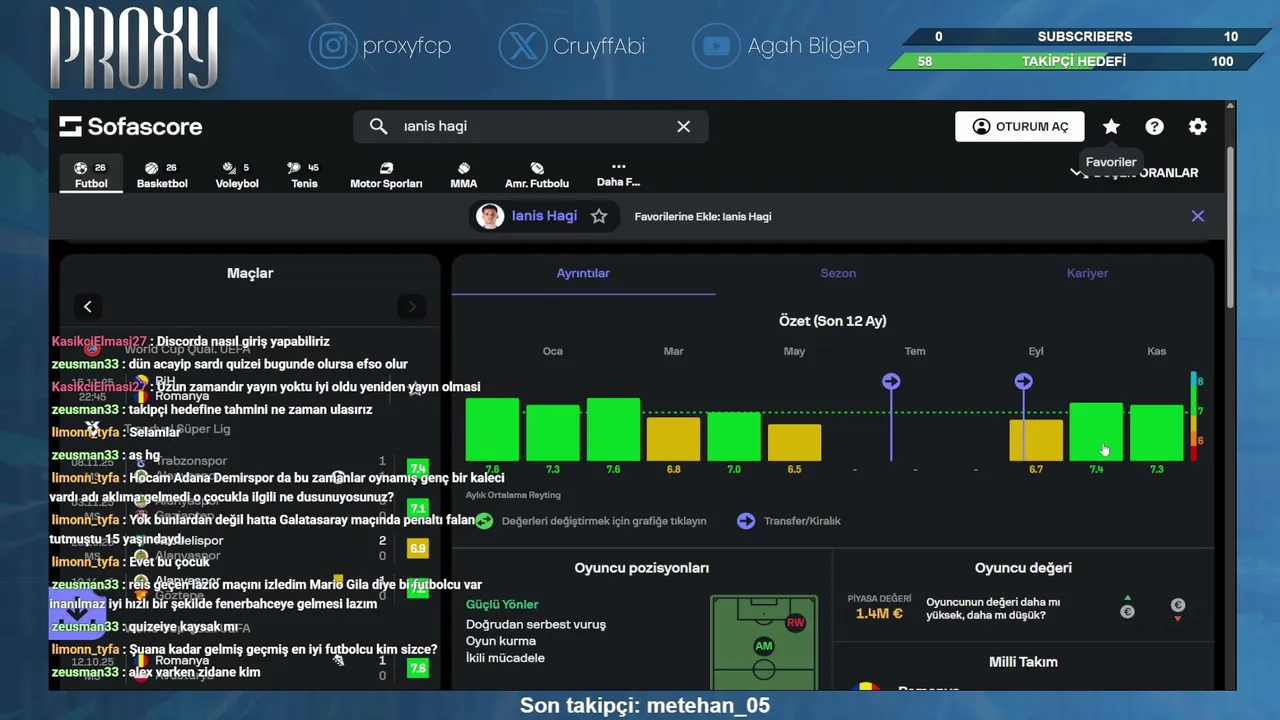
Task: Vote player value higher with up euro
Action: click(1127, 609)
